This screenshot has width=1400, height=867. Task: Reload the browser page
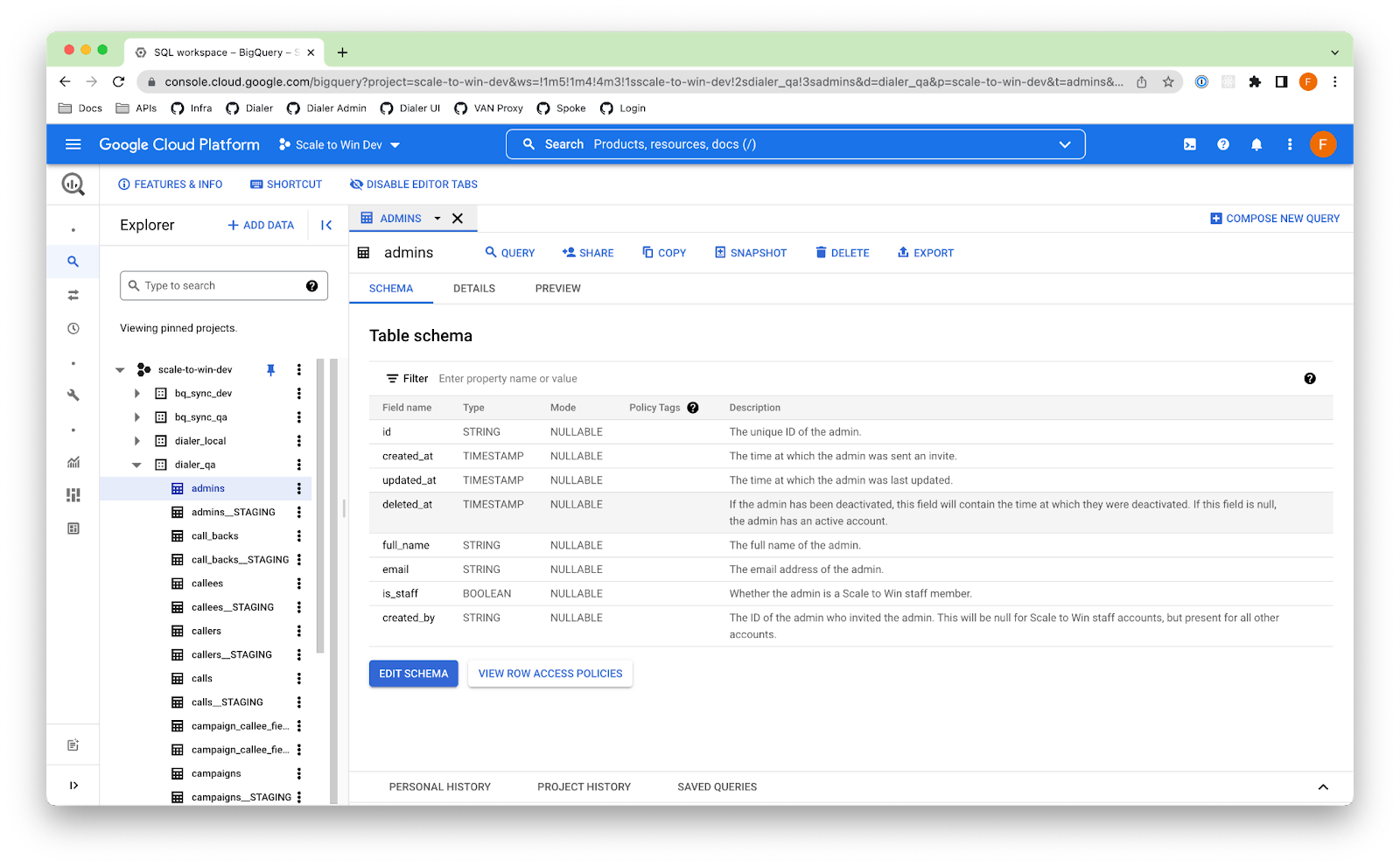click(x=119, y=82)
